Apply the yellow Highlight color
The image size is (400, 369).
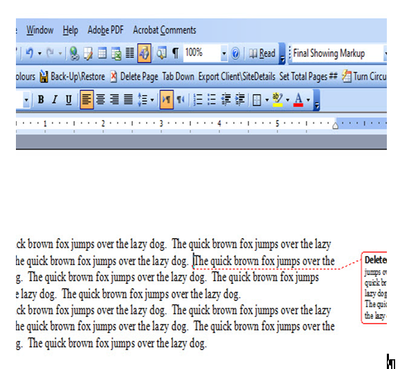pyautogui.click(x=277, y=100)
